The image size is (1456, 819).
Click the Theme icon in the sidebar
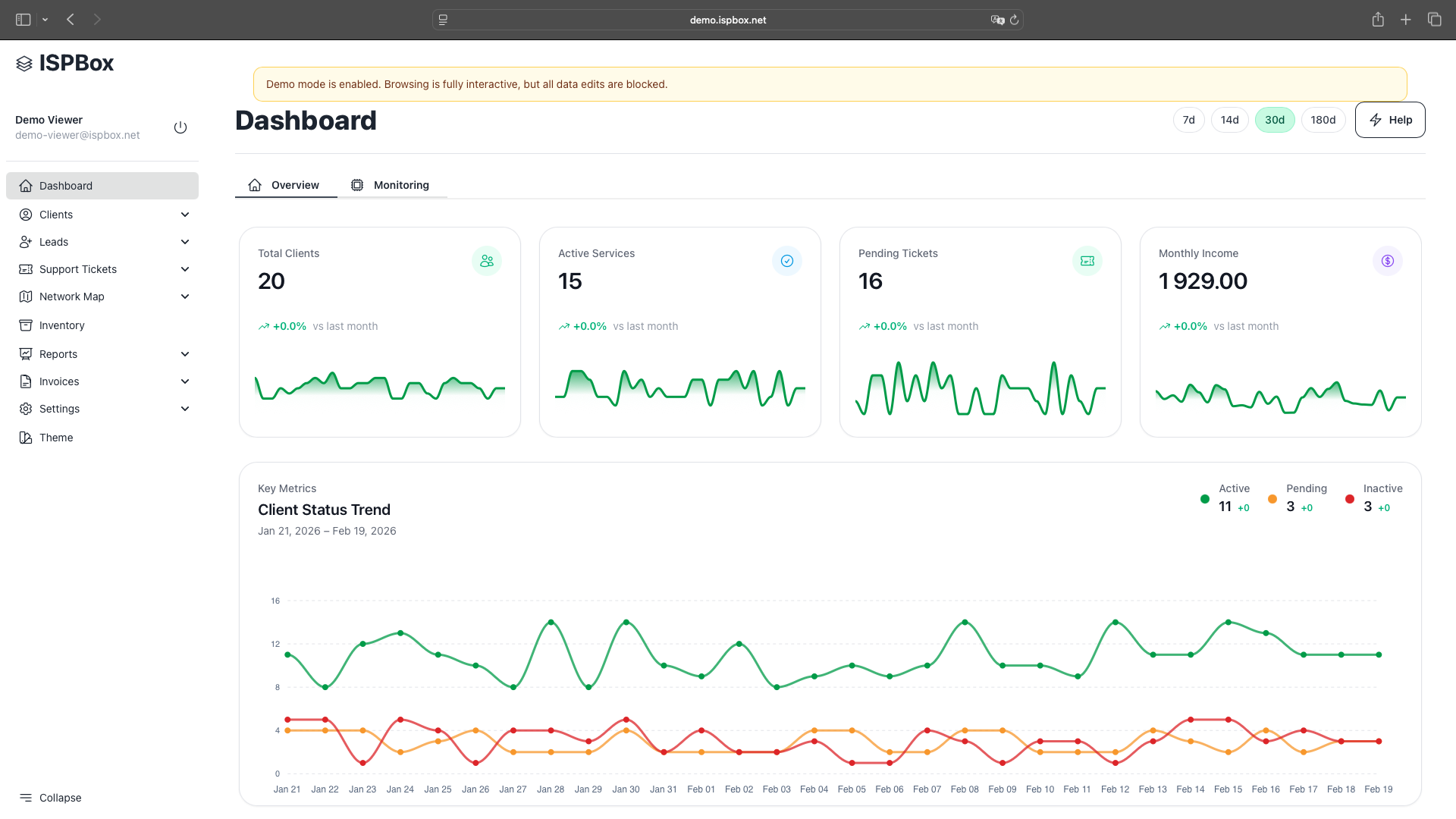(x=25, y=438)
